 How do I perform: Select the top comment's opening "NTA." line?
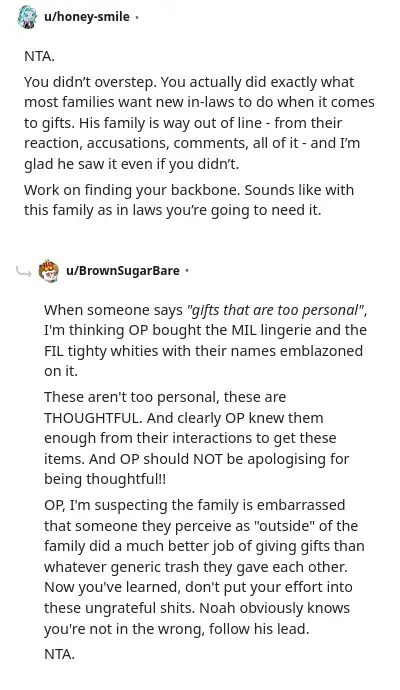[x=40, y=56]
